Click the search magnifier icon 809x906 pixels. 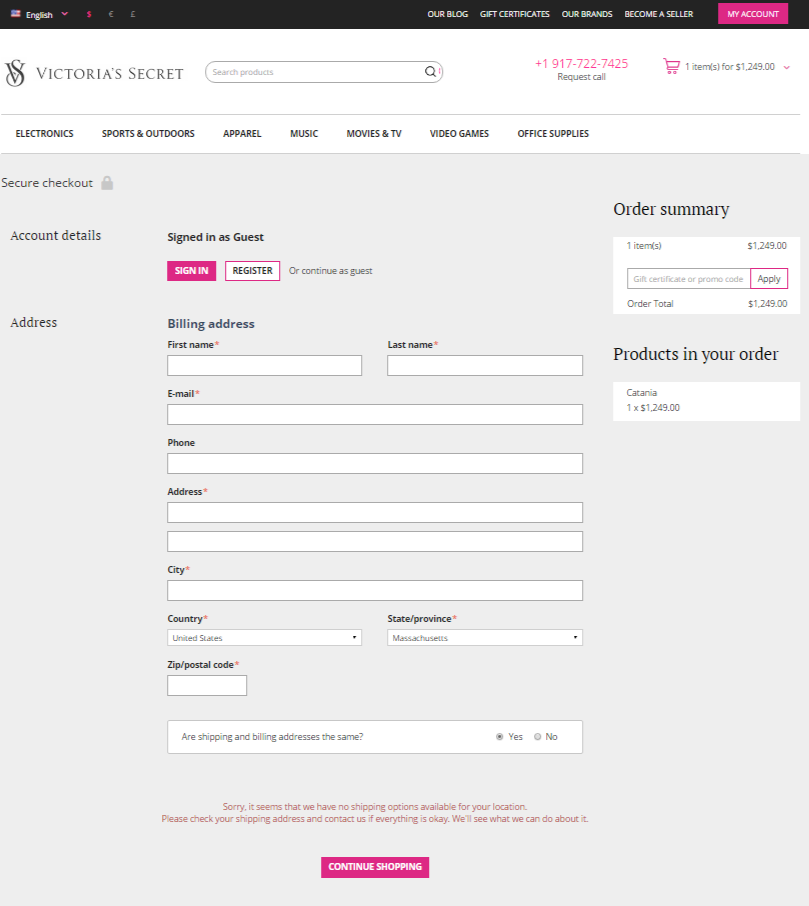(431, 72)
